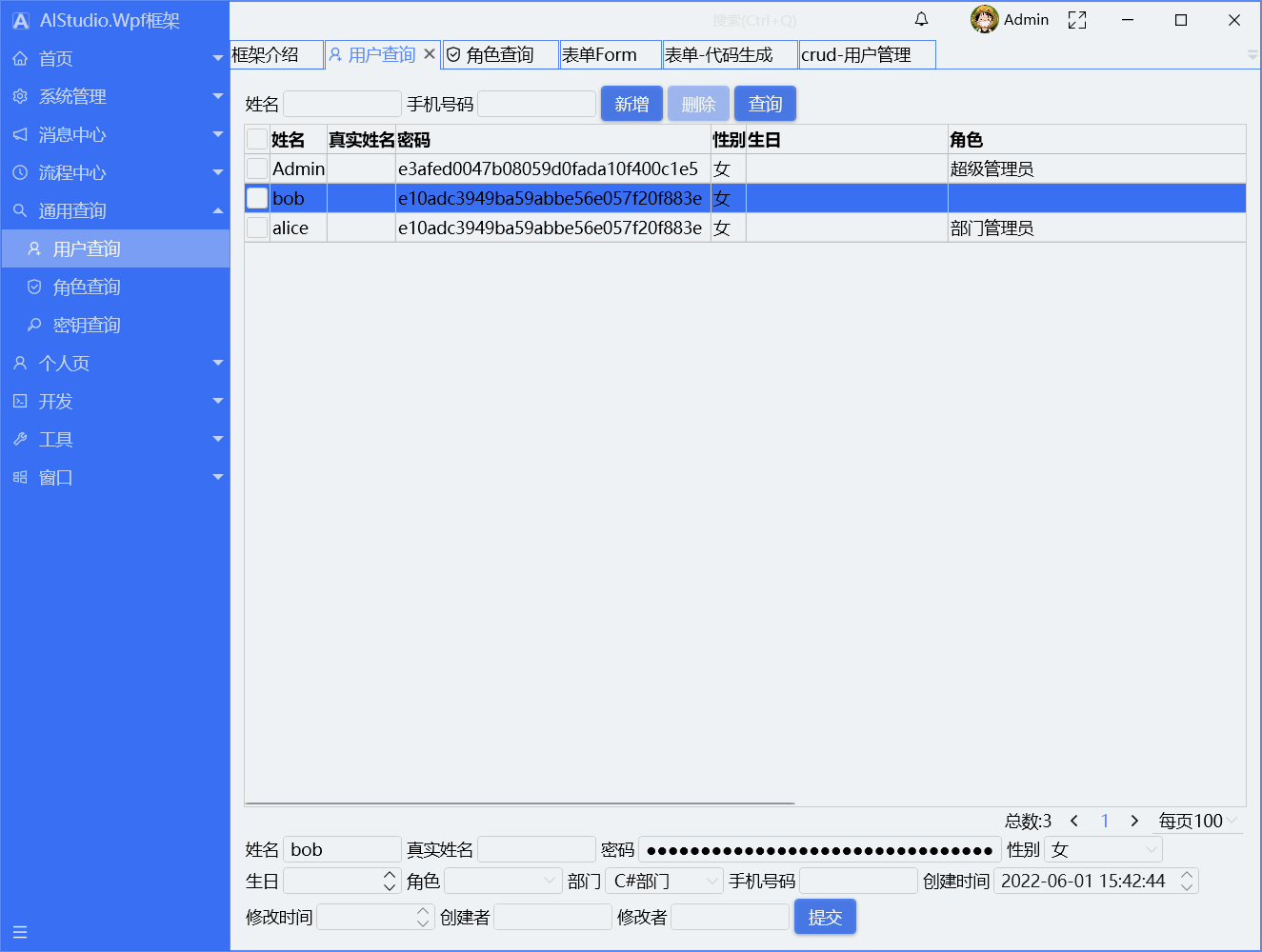The height and width of the screenshot is (952, 1262).
Task: Click the gear icon beside 系统管理
Action: (20, 96)
